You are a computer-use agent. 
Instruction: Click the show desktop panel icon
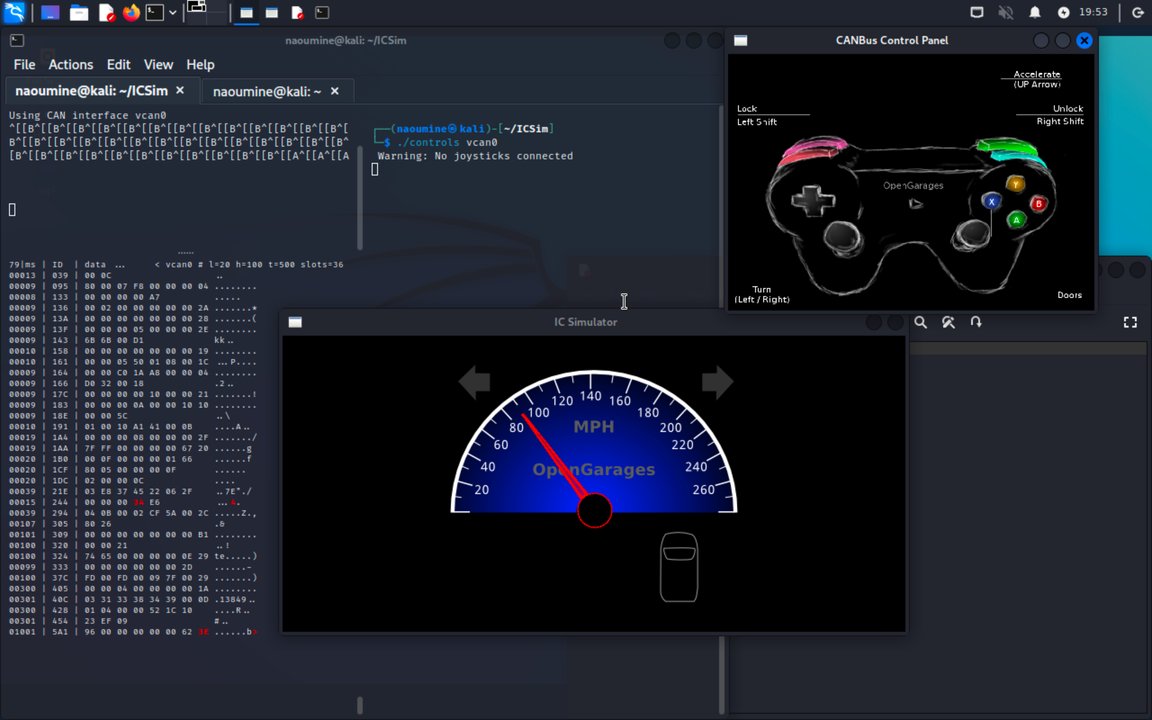[x=50, y=12]
